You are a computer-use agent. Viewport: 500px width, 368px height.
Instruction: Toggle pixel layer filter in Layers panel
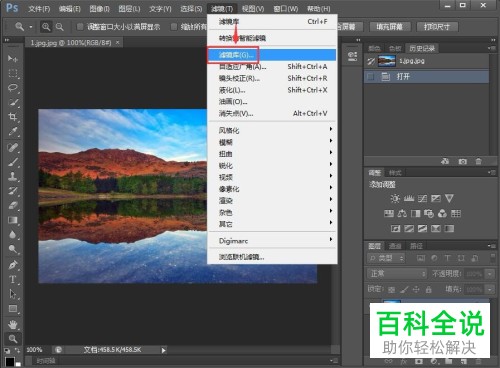point(421,258)
